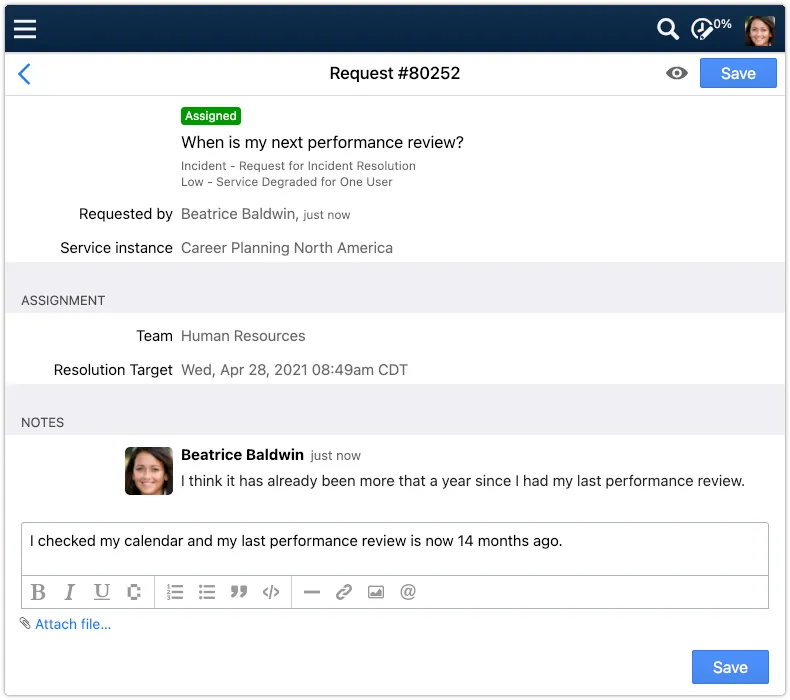Screen dimensions: 790x700
Task: Insert a hyperlink in the note
Action: 344,592
